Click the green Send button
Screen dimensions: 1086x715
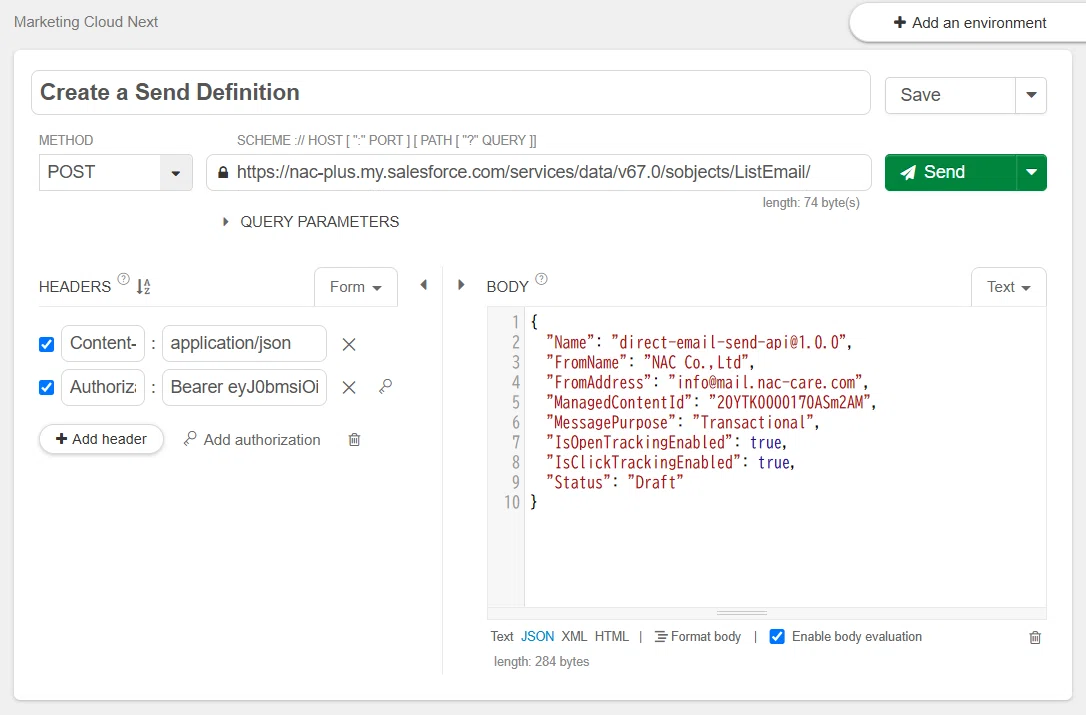pyautogui.click(x=950, y=173)
